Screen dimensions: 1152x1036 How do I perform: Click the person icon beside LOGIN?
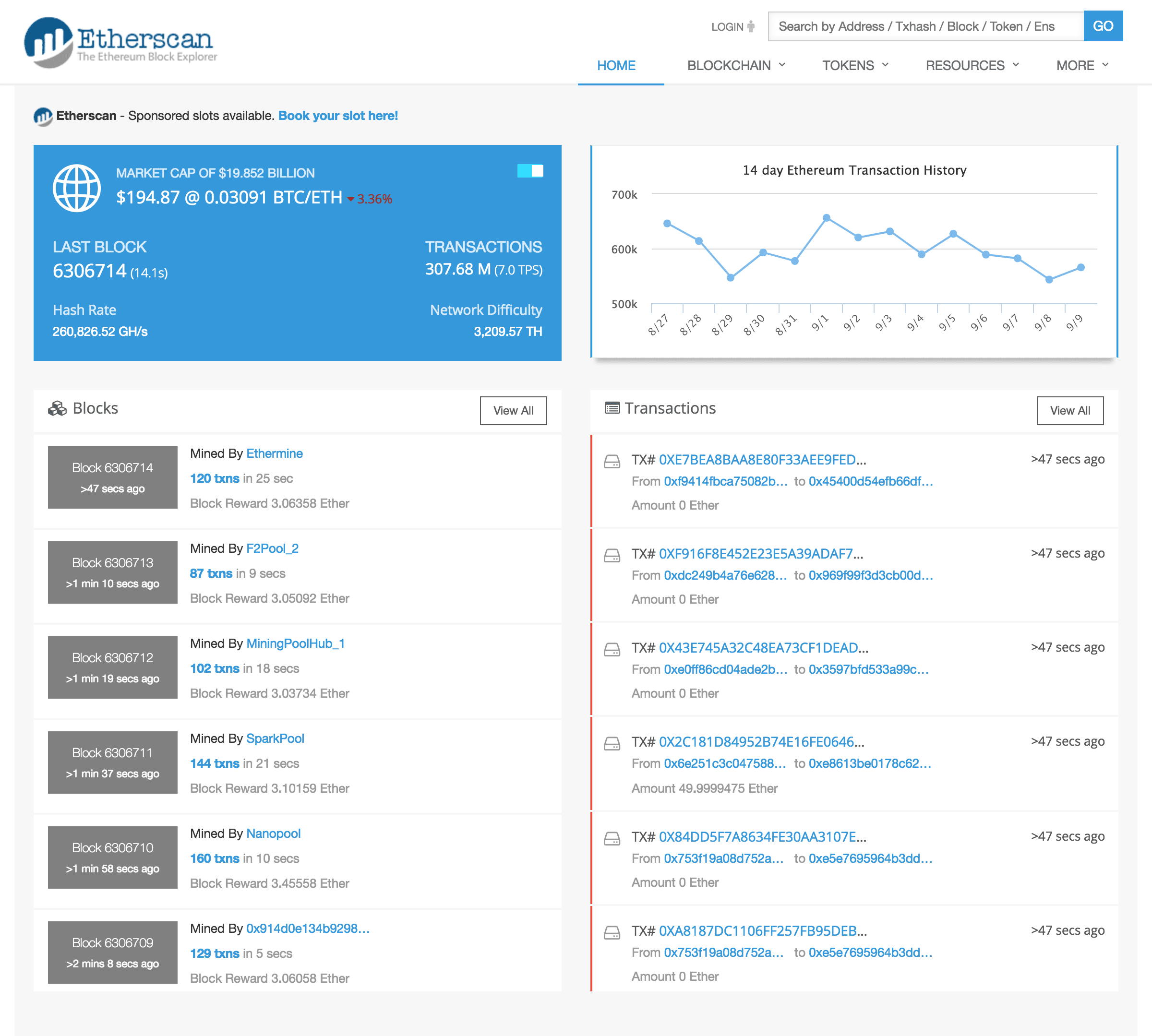tap(752, 26)
